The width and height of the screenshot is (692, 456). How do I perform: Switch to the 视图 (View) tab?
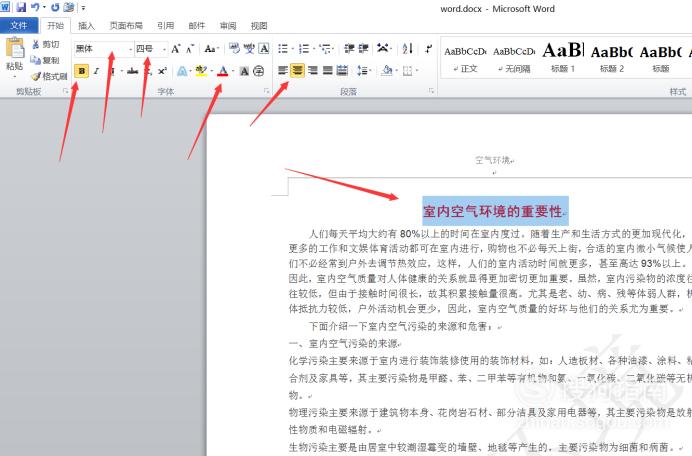(x=259, y=26)
